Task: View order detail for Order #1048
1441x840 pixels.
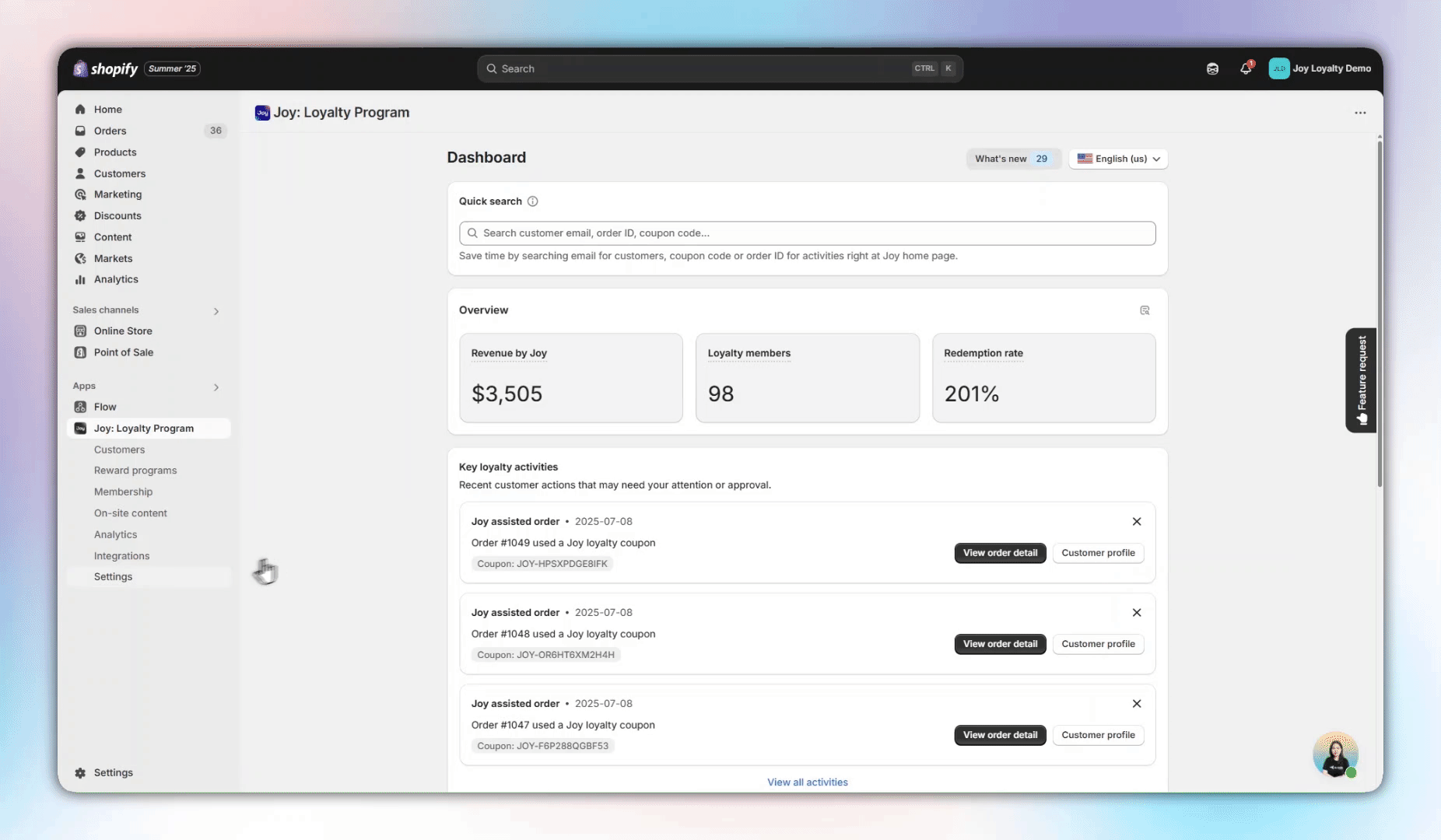Action: point(1000,644)
